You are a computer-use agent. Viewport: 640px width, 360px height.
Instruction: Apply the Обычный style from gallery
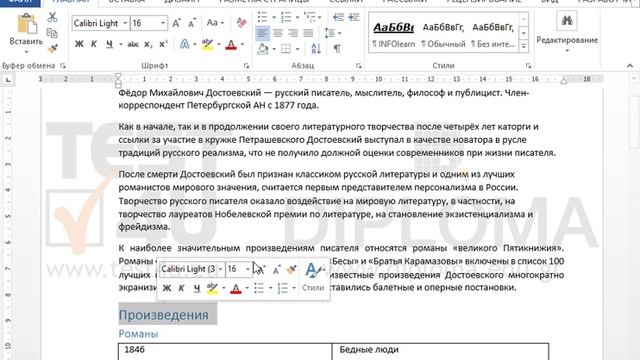pyautogui.click(x=443, y=34)
